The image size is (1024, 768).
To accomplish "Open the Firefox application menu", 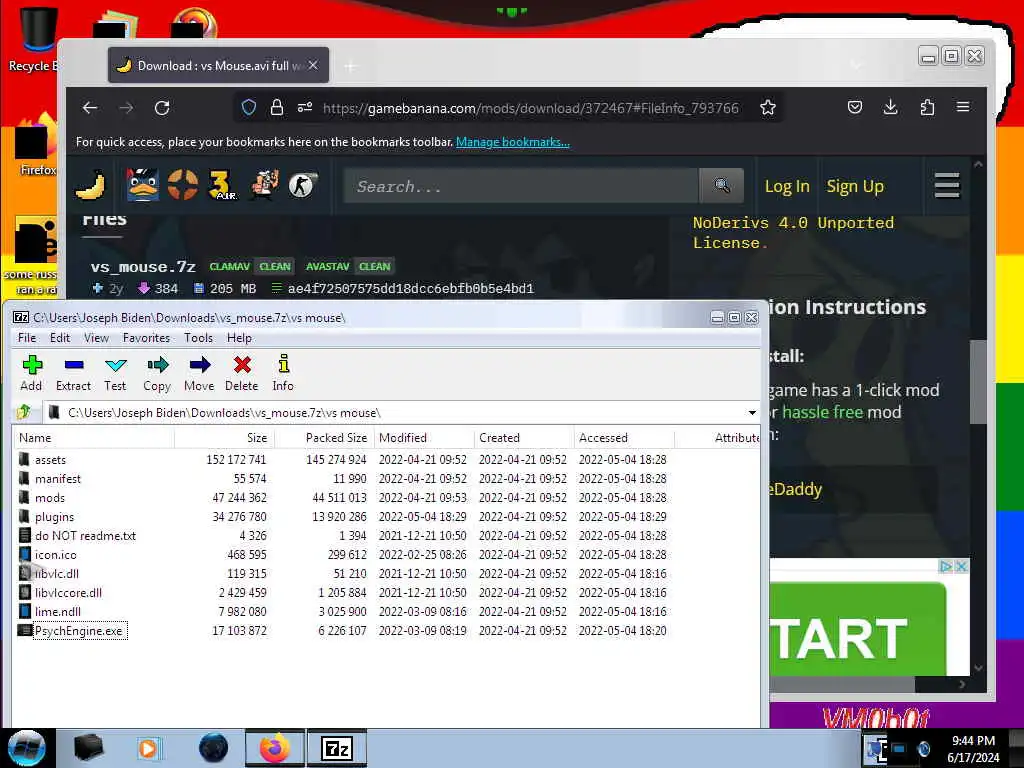I will pyautogui.click(x=963, y=107).
